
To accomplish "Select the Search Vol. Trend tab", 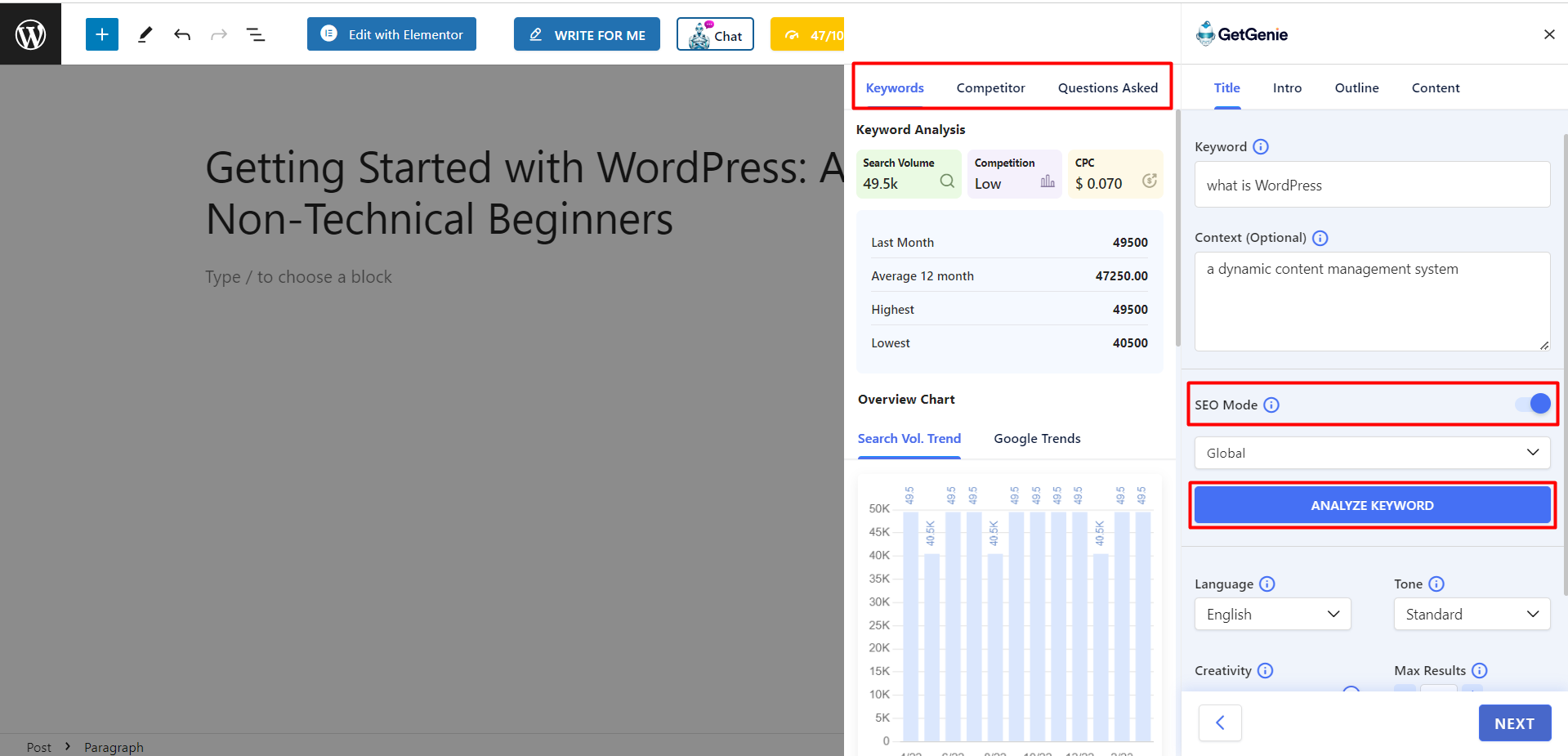I will (909, 439).
